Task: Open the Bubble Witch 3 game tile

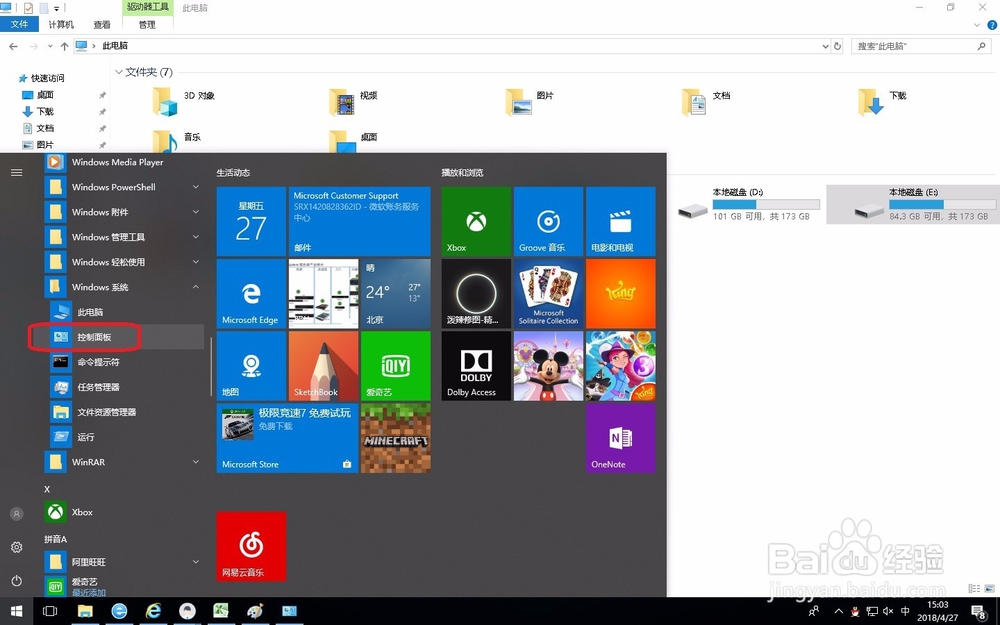Action: tap(620, 365)
